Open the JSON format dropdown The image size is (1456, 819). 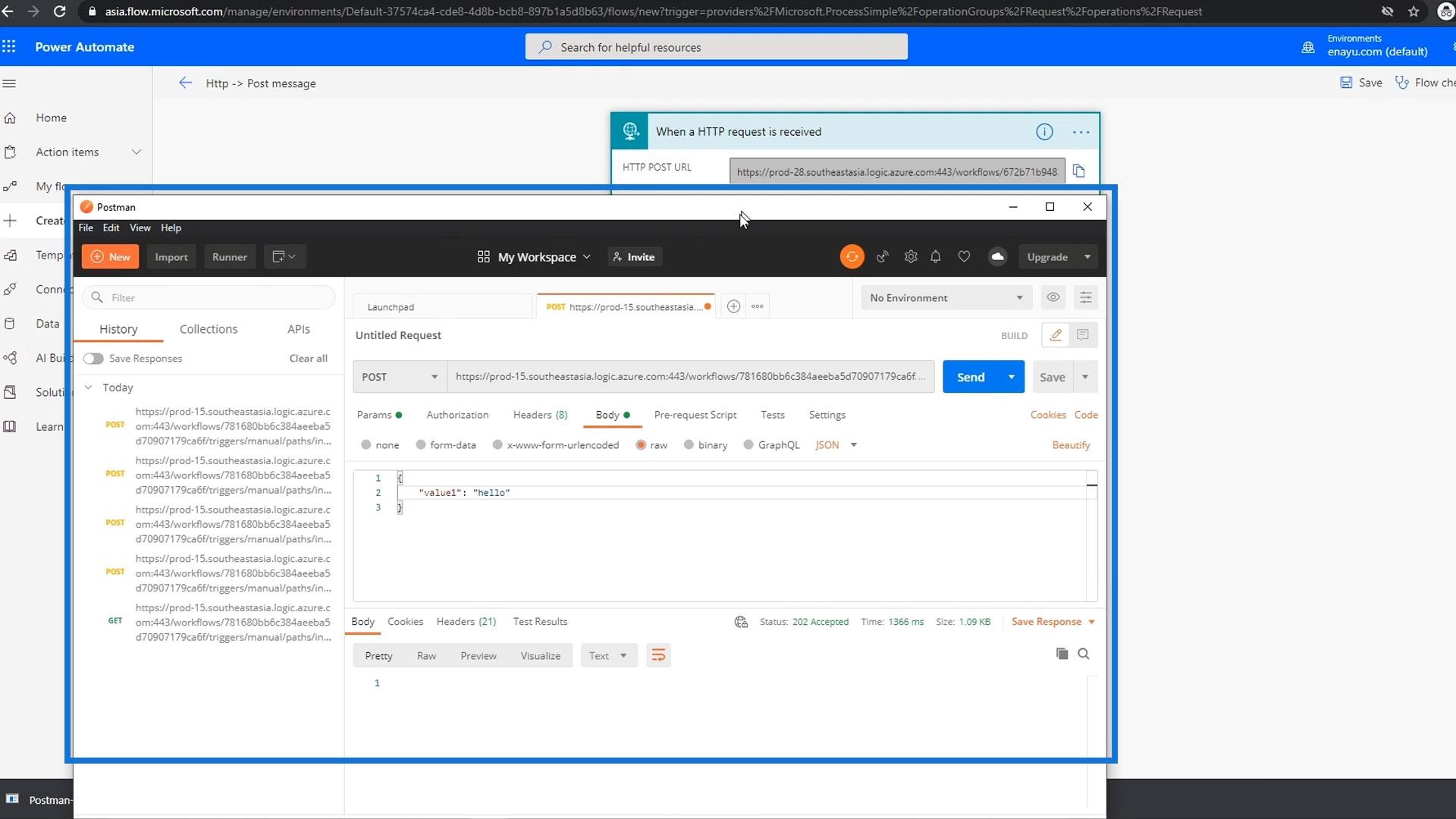pyautogui.click(x=836, y=445)
